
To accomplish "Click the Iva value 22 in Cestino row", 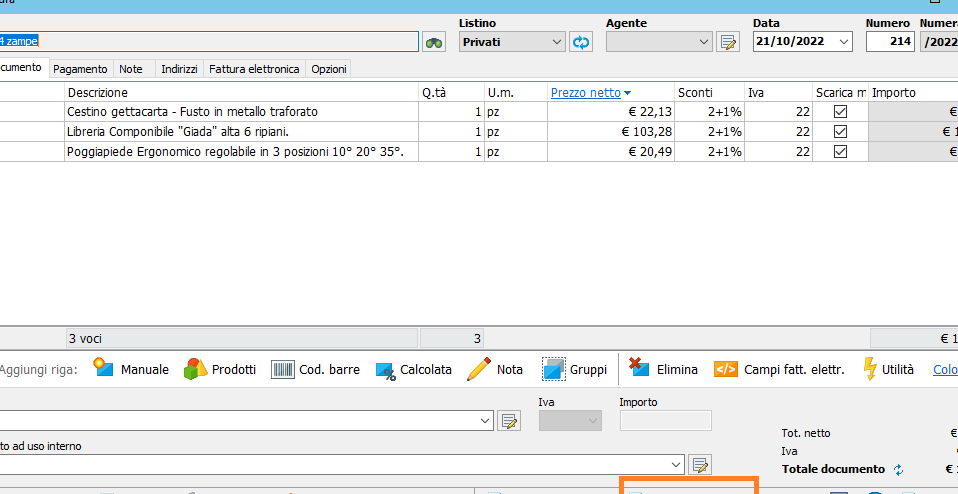I will pyautogui.click(x=778, y=112).
